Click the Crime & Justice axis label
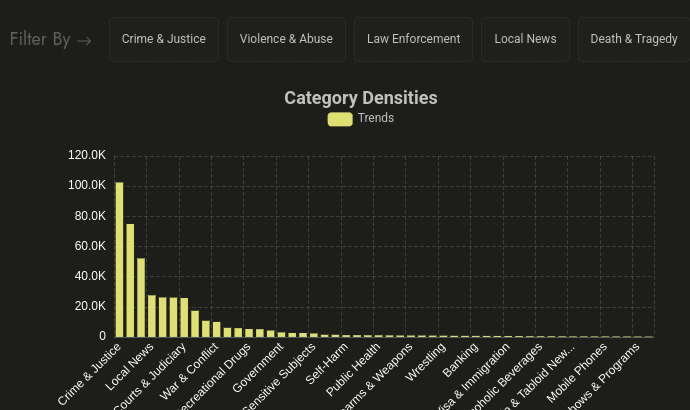Image resolution: width=690 pixels, height=410 pixels. pos(89,374)
